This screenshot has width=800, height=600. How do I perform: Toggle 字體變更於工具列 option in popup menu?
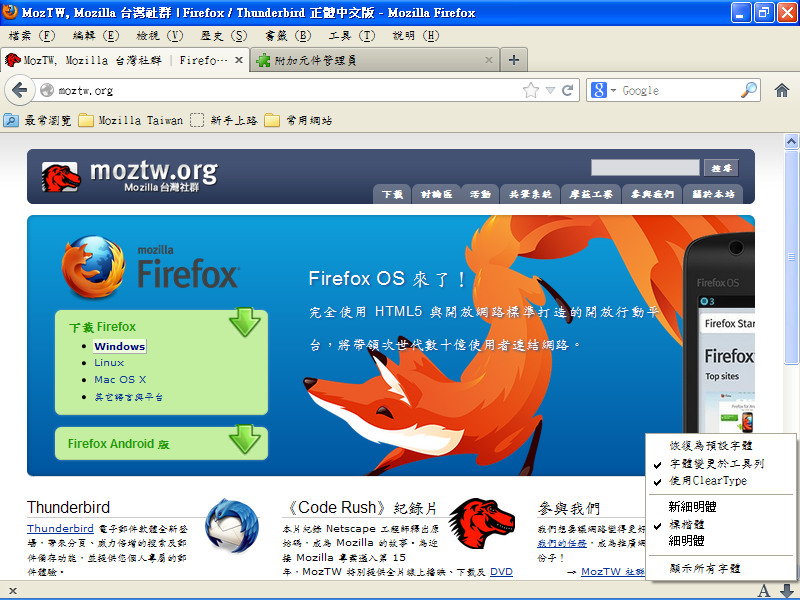pos(716,464)
